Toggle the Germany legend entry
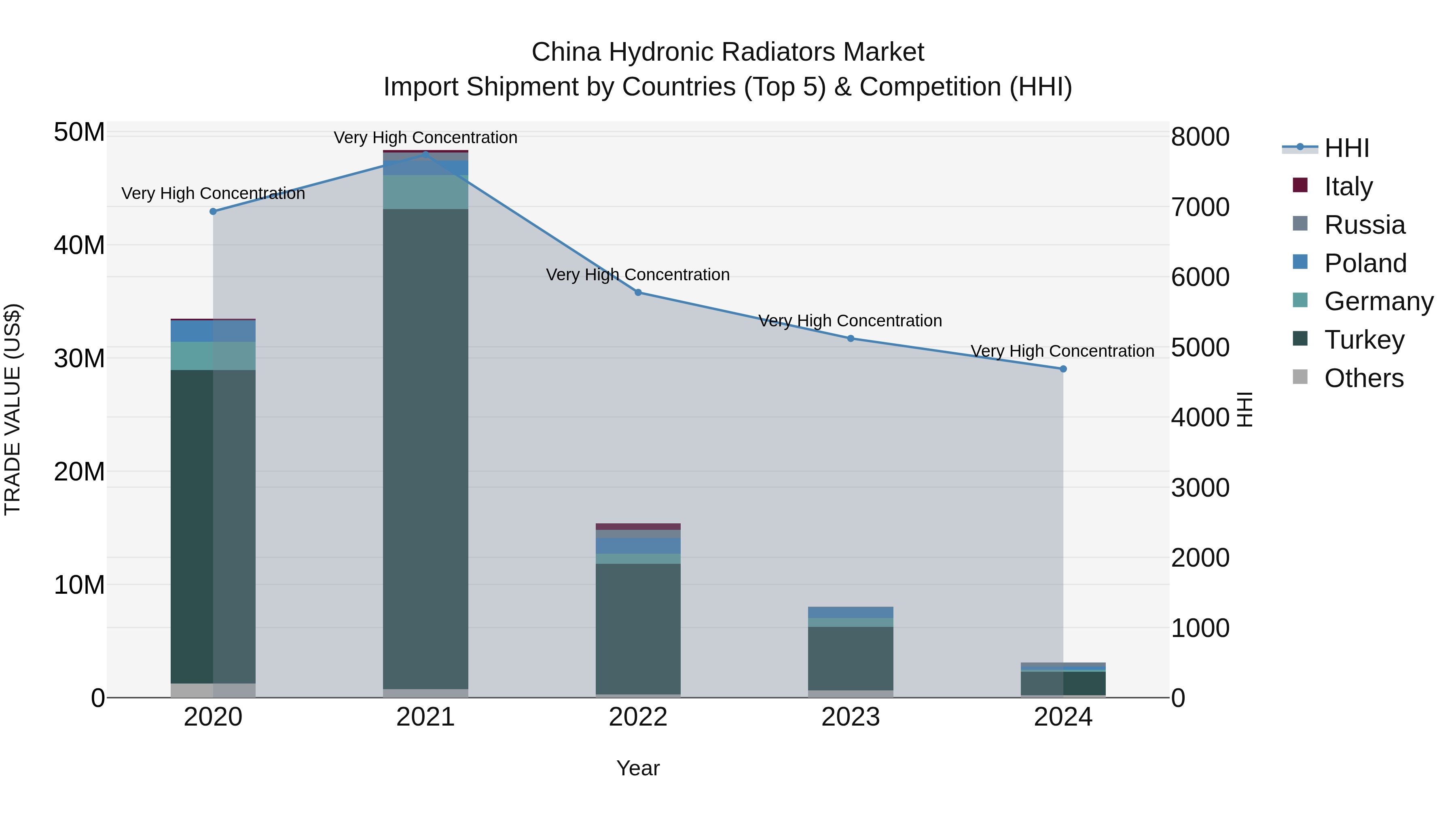1456x819 pixels. pos(1363,301)
